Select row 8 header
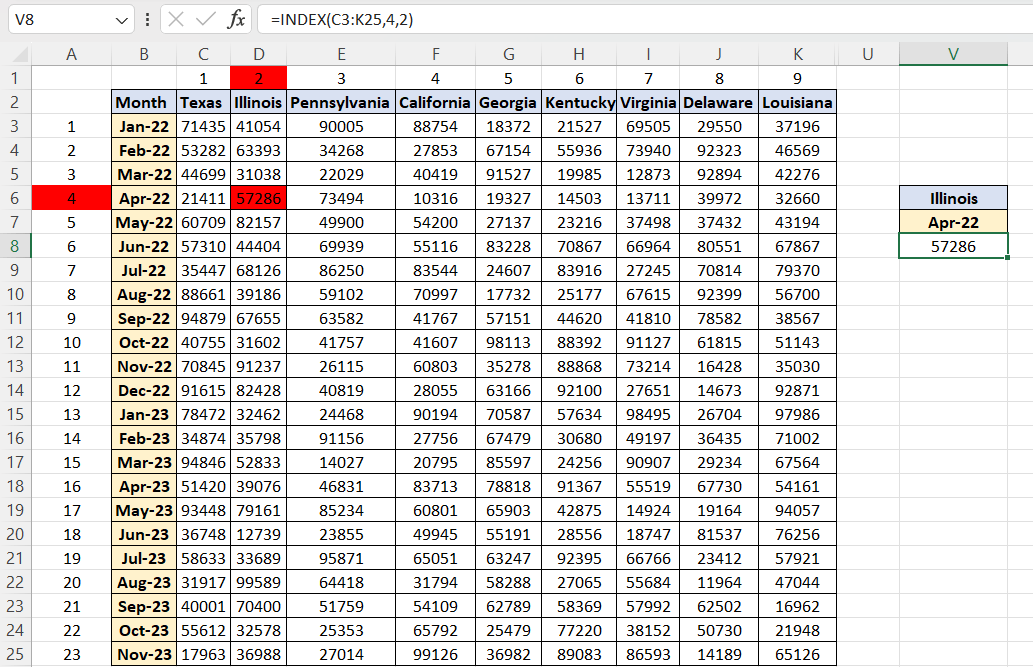1033x667 pixels. (15, 246)
